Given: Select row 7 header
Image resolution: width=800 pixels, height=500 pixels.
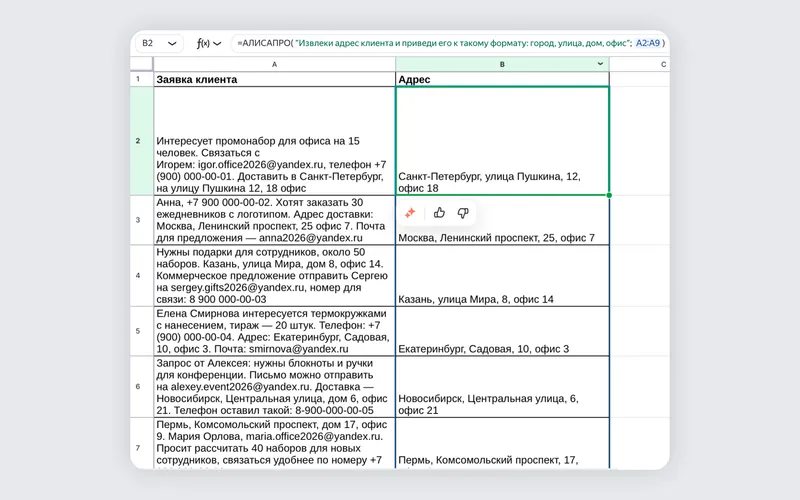Looking at the screenshot, I should click(x=142, y=444).
